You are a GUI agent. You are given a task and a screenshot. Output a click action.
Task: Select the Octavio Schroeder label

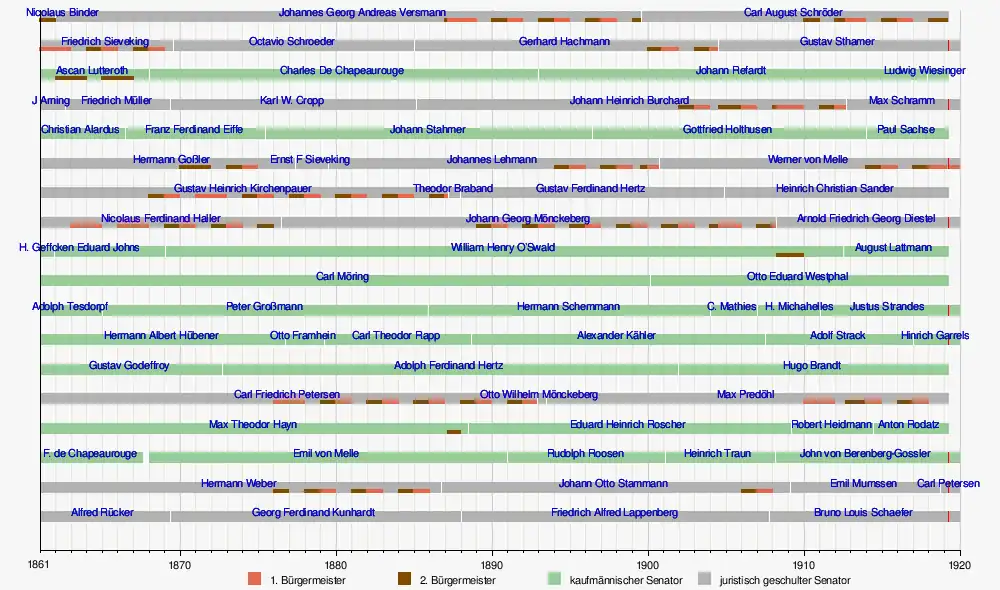pos(292,42)
